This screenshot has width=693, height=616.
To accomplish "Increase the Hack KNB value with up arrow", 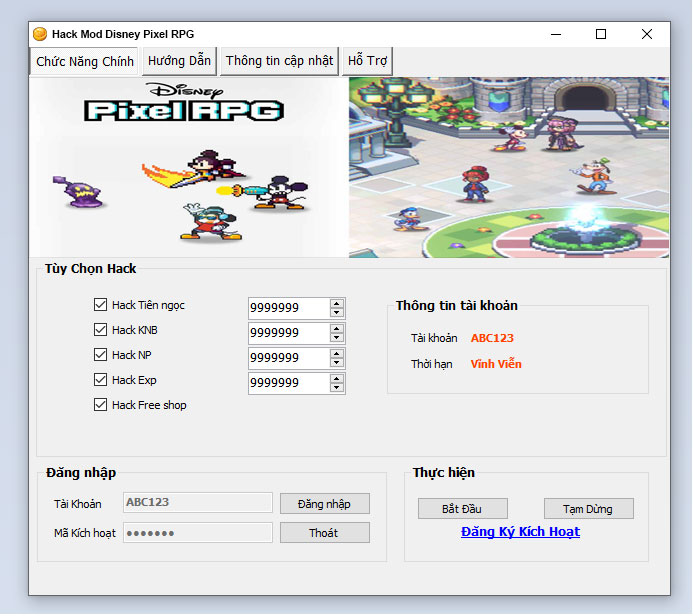I will pos(337,329).
